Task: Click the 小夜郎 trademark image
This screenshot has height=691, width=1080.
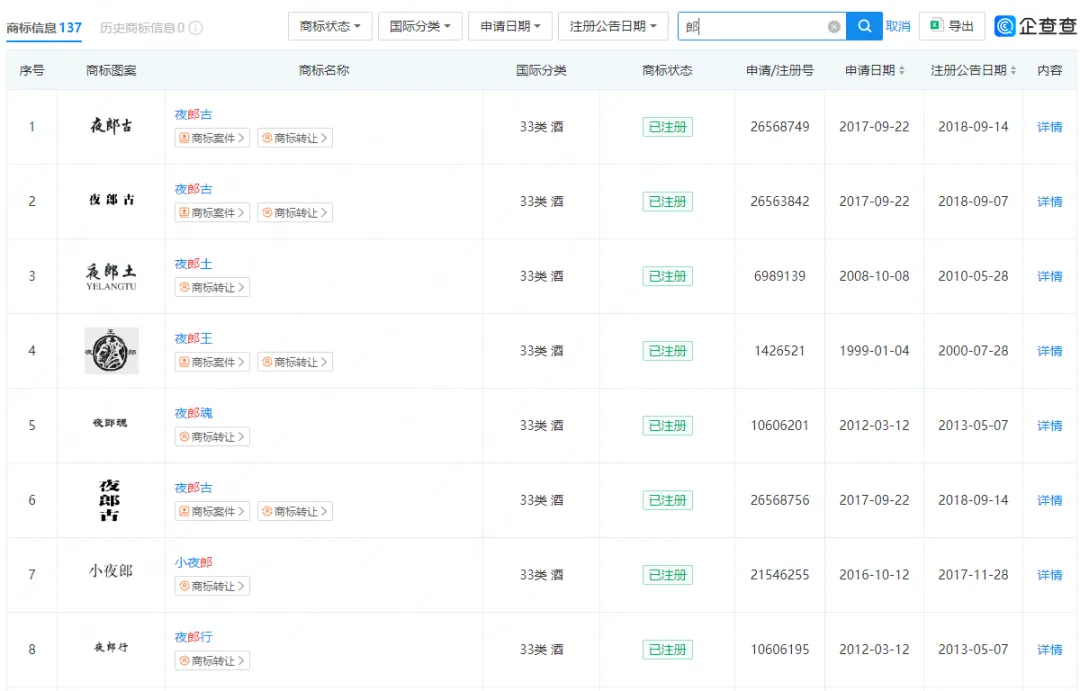Action: pyautogui.click(x=111, y=570)
